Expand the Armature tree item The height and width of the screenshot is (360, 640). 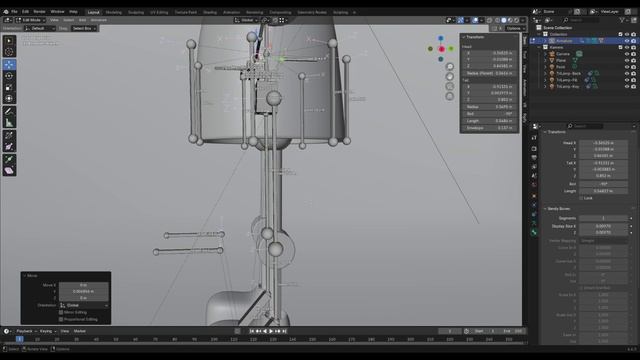point(545,41)
